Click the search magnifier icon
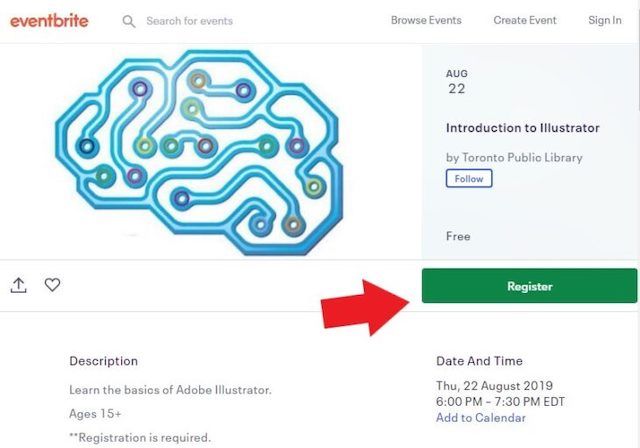The image size is (640, 448). (x=129, y=21)
